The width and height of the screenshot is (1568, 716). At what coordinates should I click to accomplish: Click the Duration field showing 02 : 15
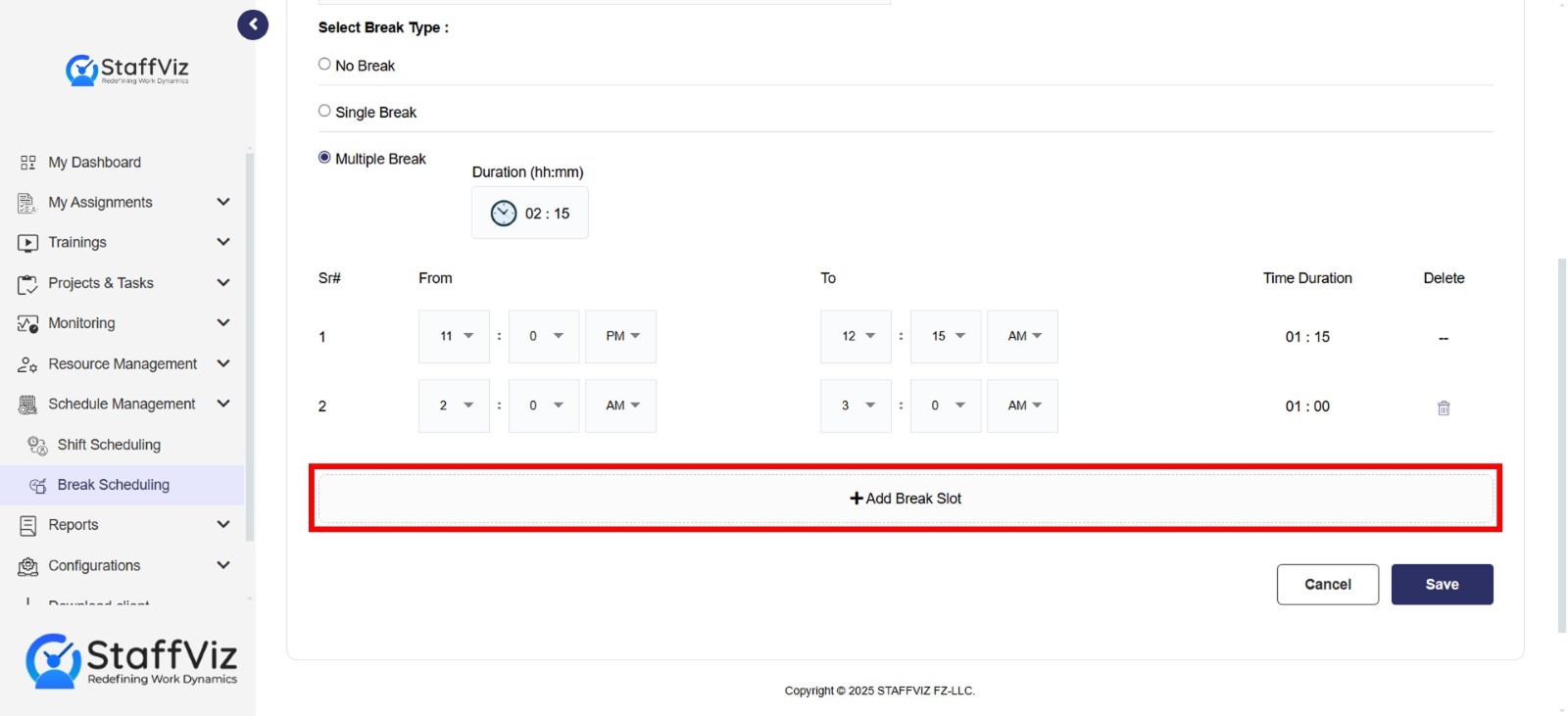(x=530, y=213)
